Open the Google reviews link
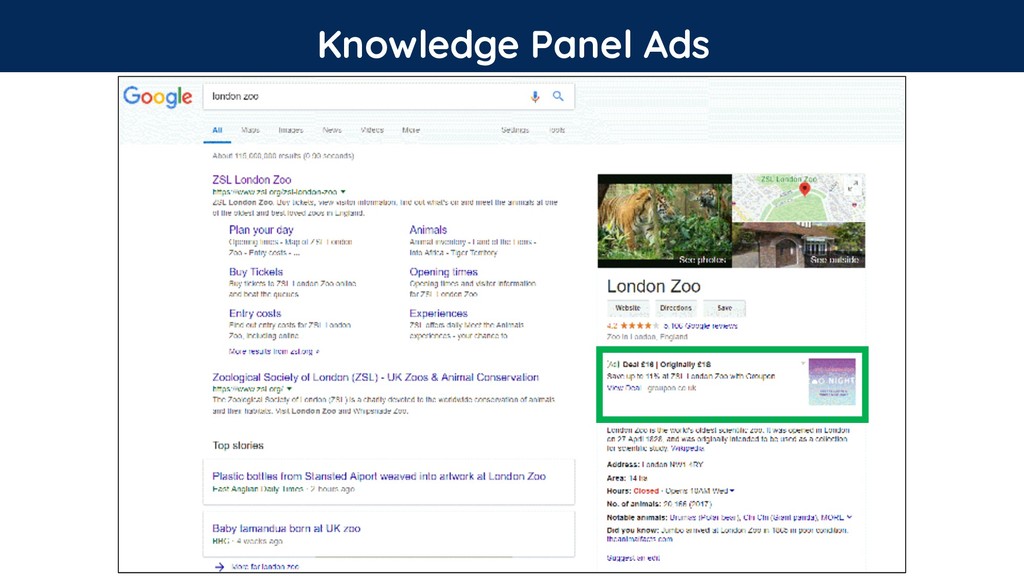1024x576 pixels. 700,326
